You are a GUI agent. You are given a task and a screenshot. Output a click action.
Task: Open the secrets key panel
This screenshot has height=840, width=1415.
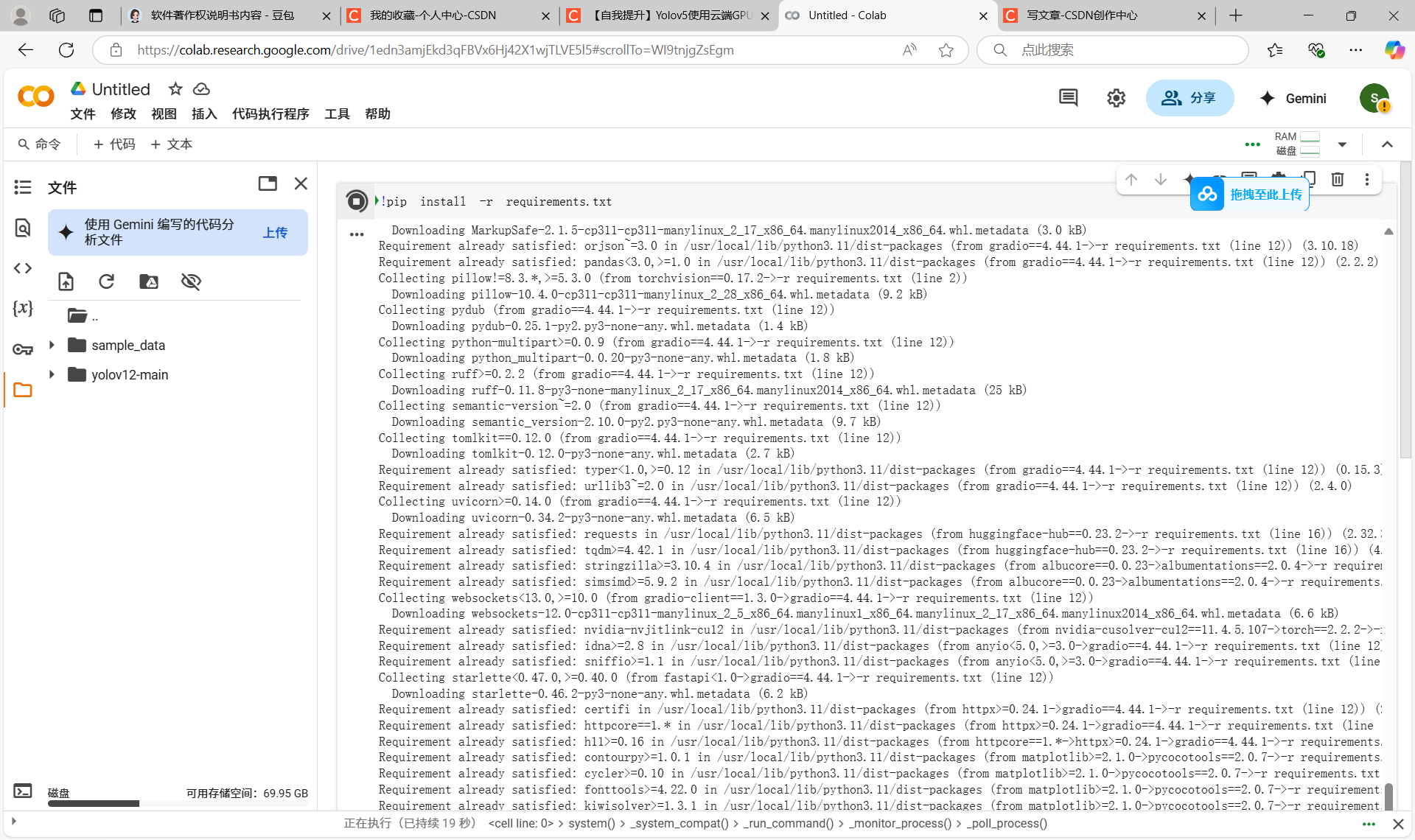pyautogui.click(x=23, y=349)
